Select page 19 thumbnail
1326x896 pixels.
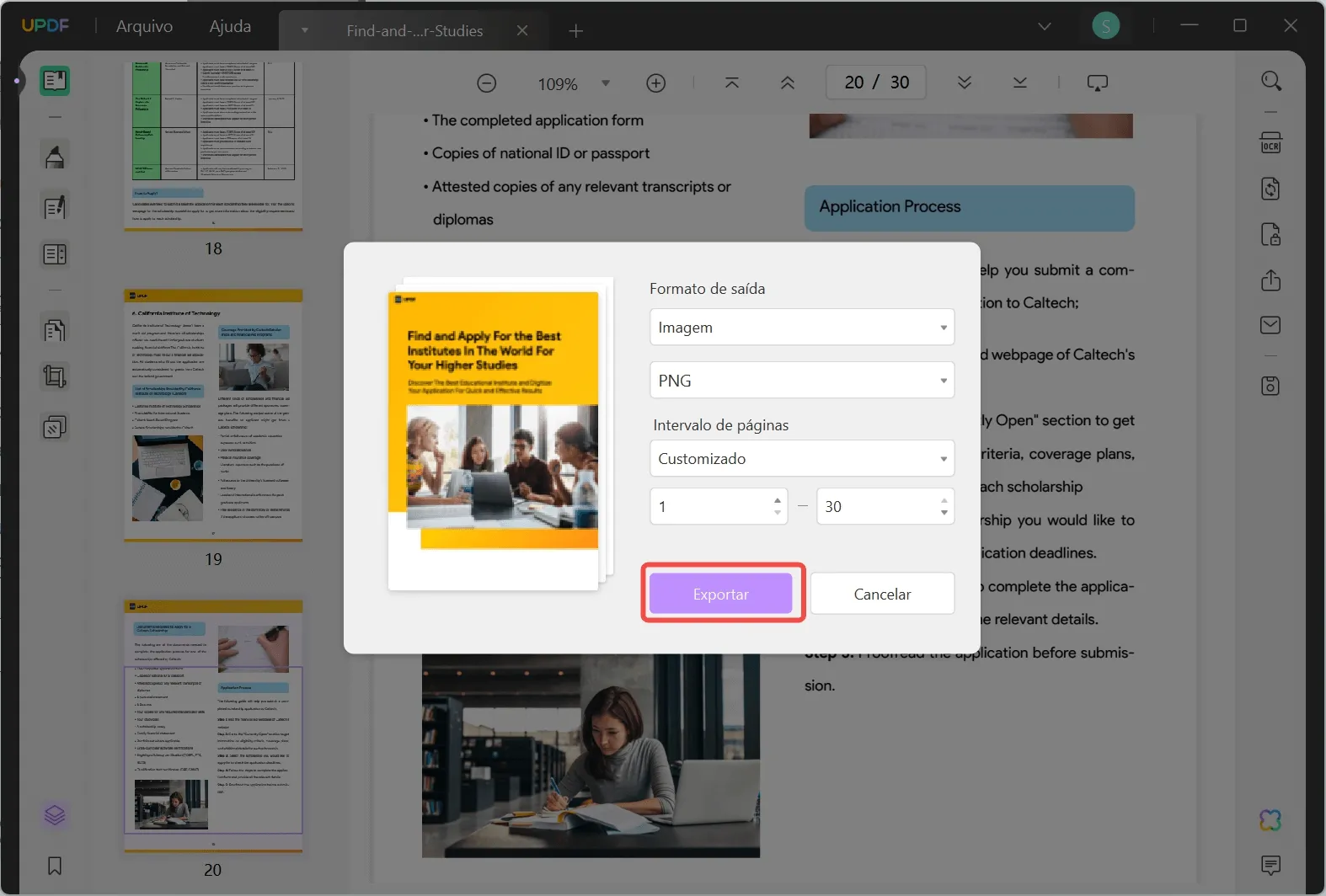tap(213, 416)
